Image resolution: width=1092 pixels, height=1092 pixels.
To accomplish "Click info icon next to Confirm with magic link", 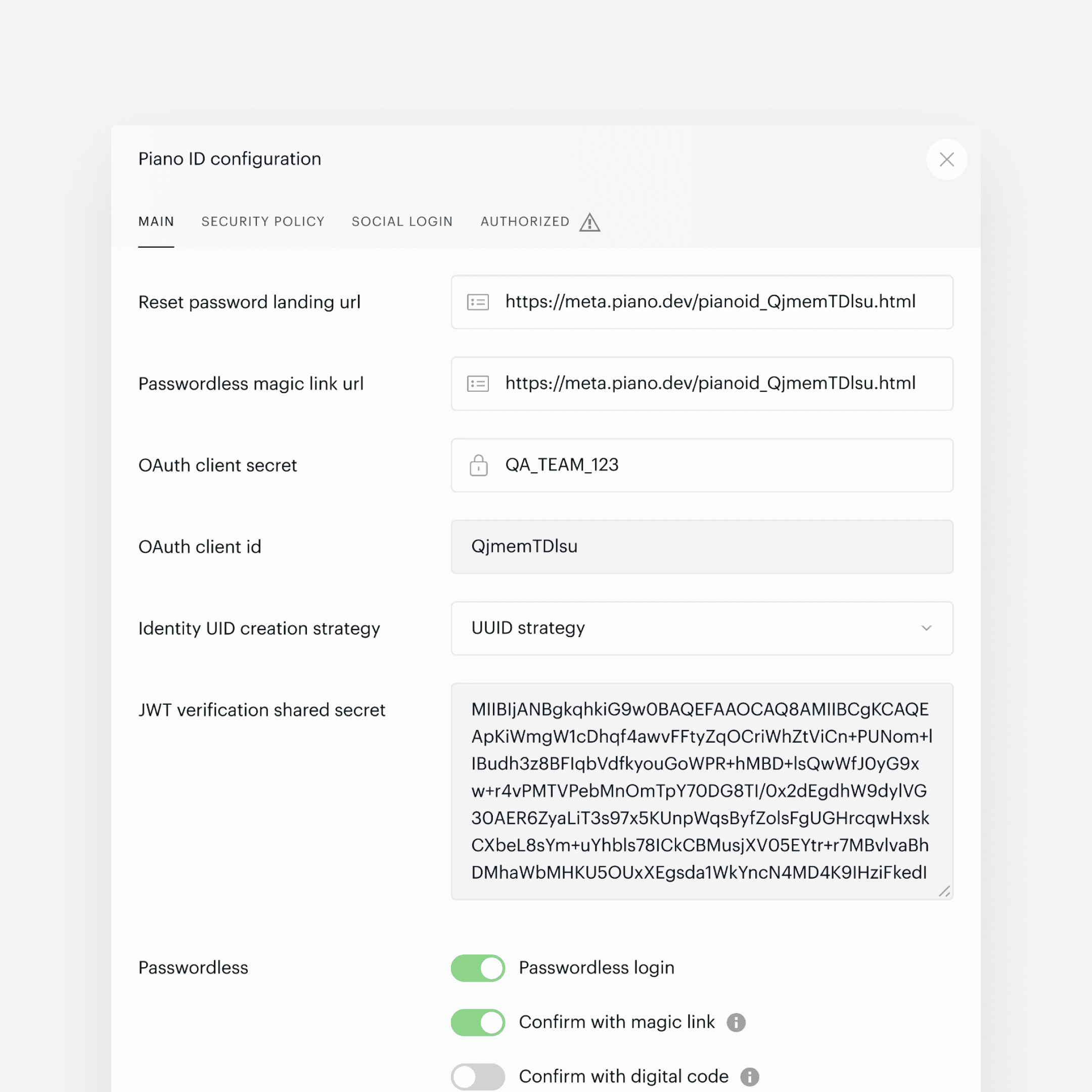I will pos(736,1022).
